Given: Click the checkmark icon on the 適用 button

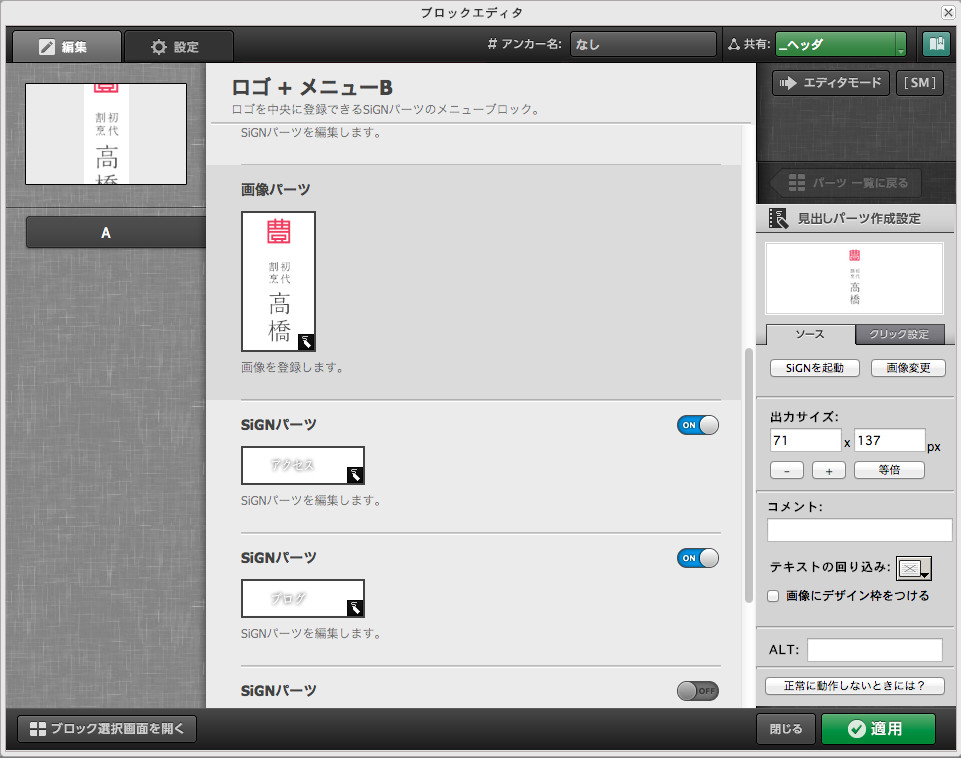Looking at the screenshot, I should click(856, 729).
